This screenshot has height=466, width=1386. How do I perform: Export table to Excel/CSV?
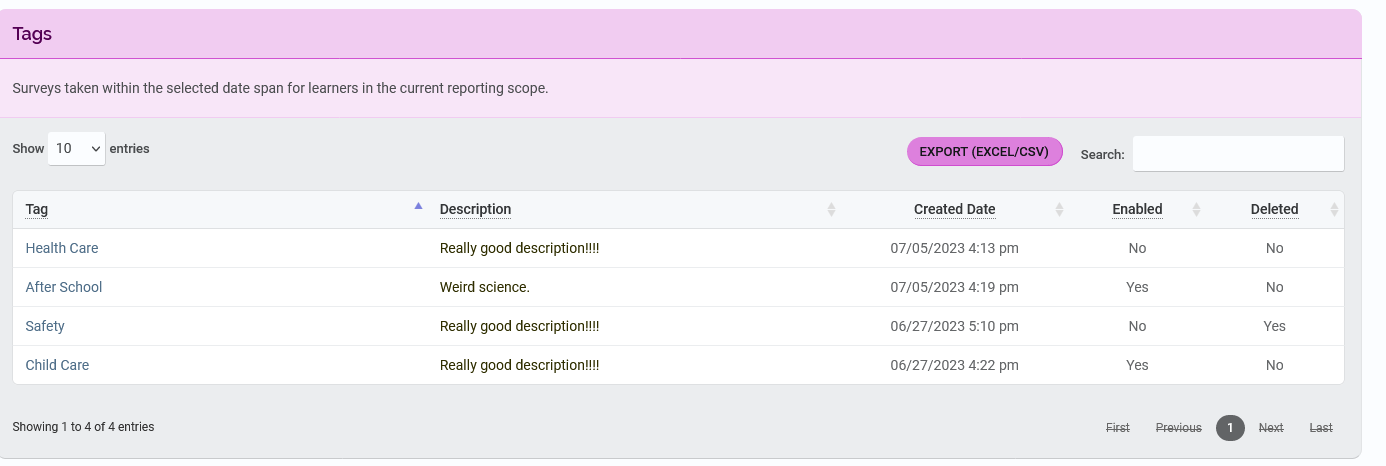tap(984, 152)
